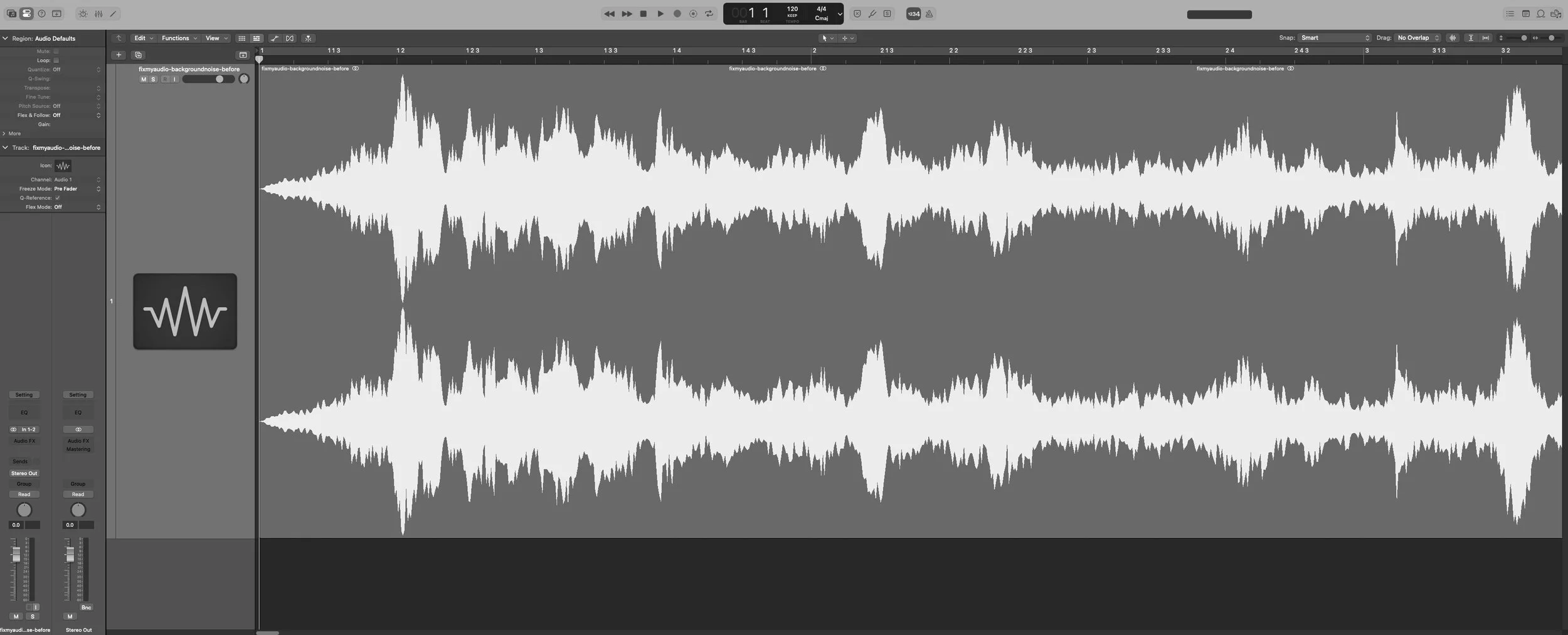Open the LCD display mode dropdown

click(840, 14)
